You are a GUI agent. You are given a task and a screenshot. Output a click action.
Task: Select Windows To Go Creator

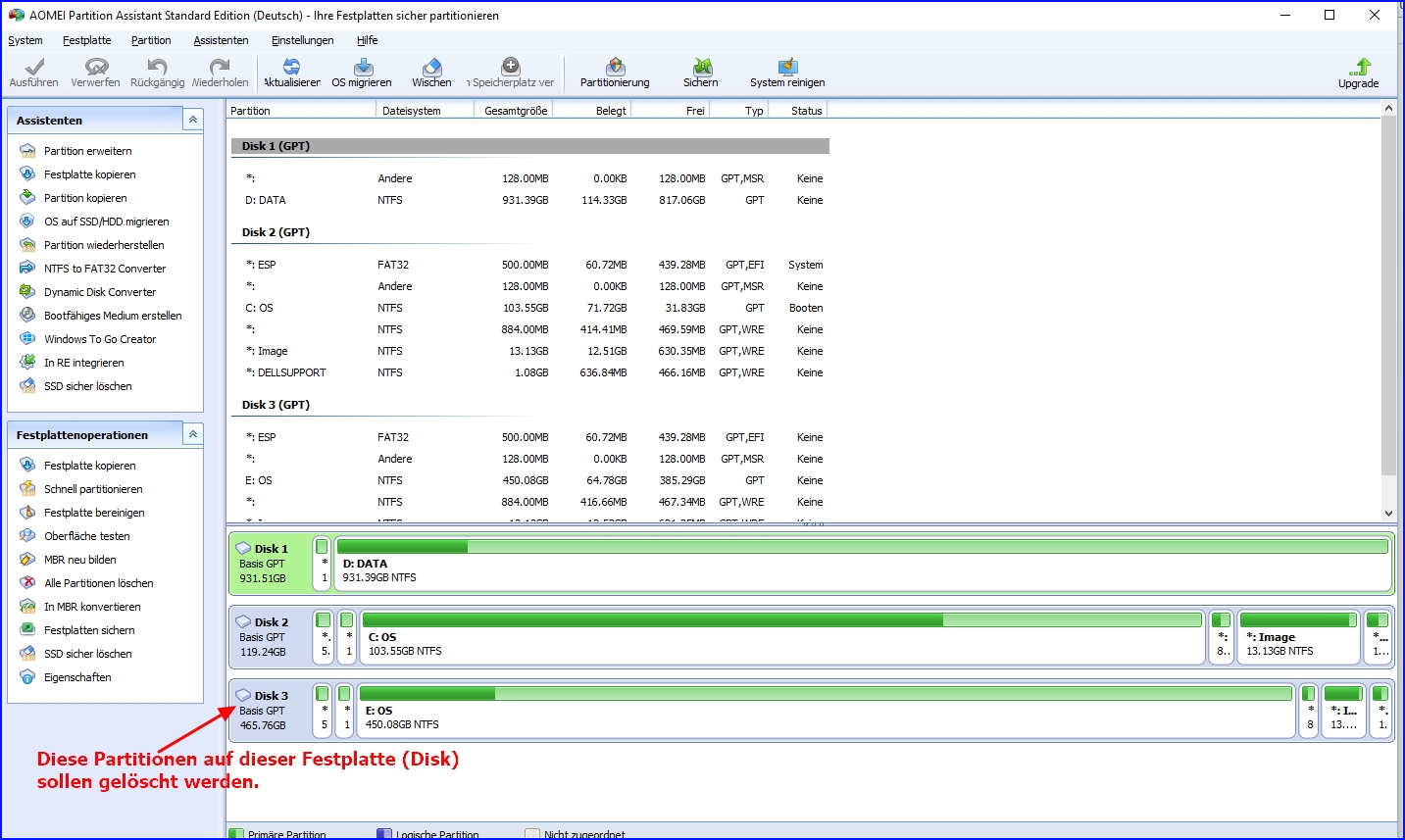(99, 339)
